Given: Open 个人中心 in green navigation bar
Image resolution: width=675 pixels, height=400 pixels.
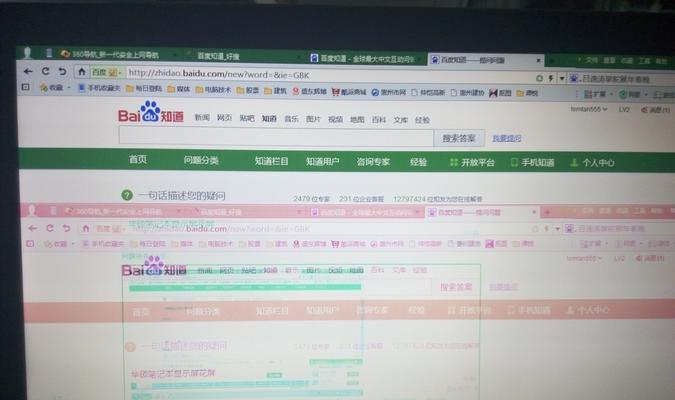Looking at the screenshot, I should (592, 163).
